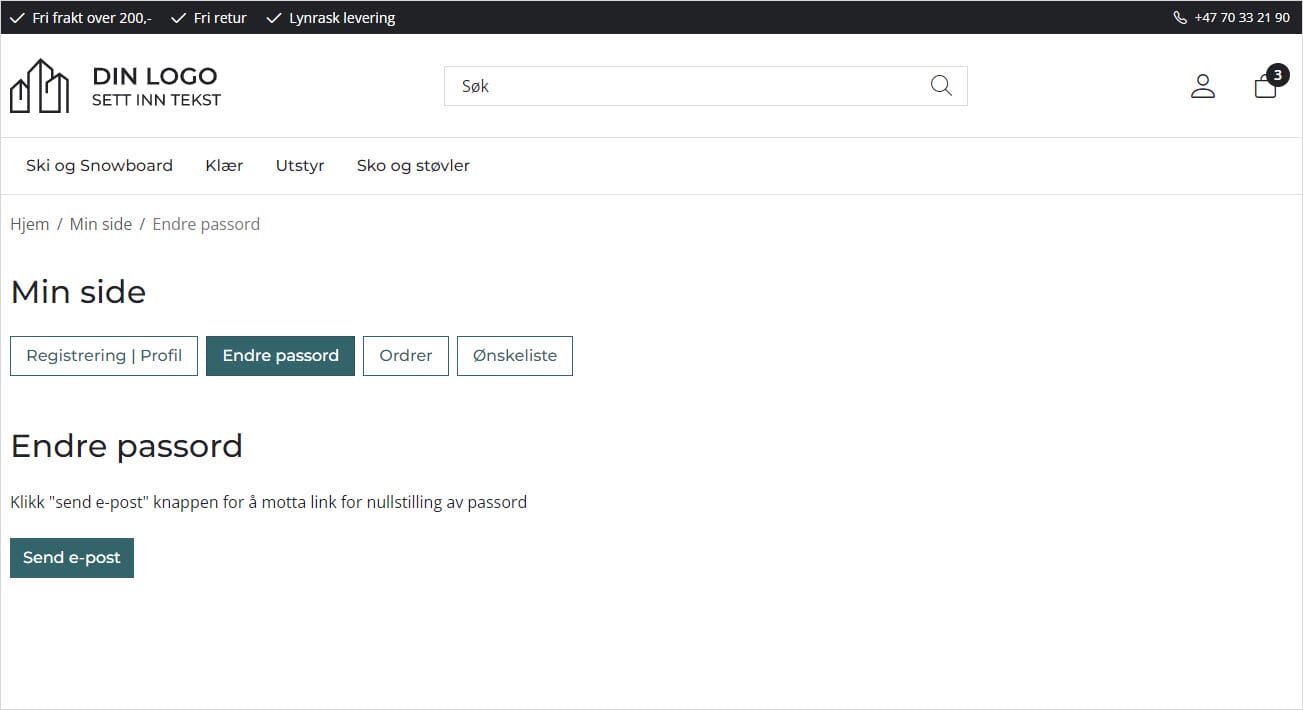The width and height of the screenshot is (1303, 710).
Task: Click the building logo icon
Action: coord(39,86)
